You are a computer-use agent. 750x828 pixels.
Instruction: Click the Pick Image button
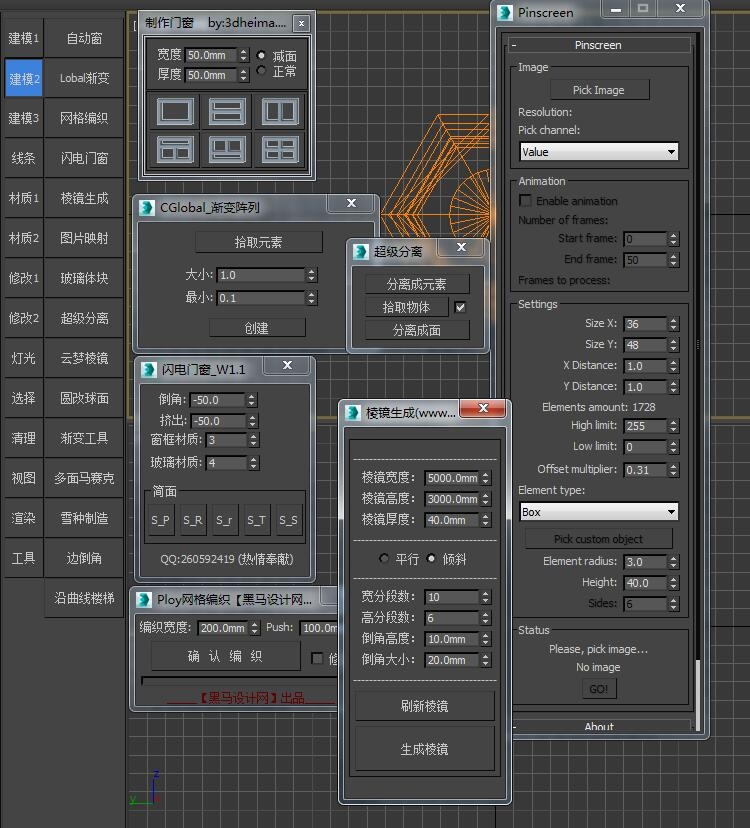(599, 90)
